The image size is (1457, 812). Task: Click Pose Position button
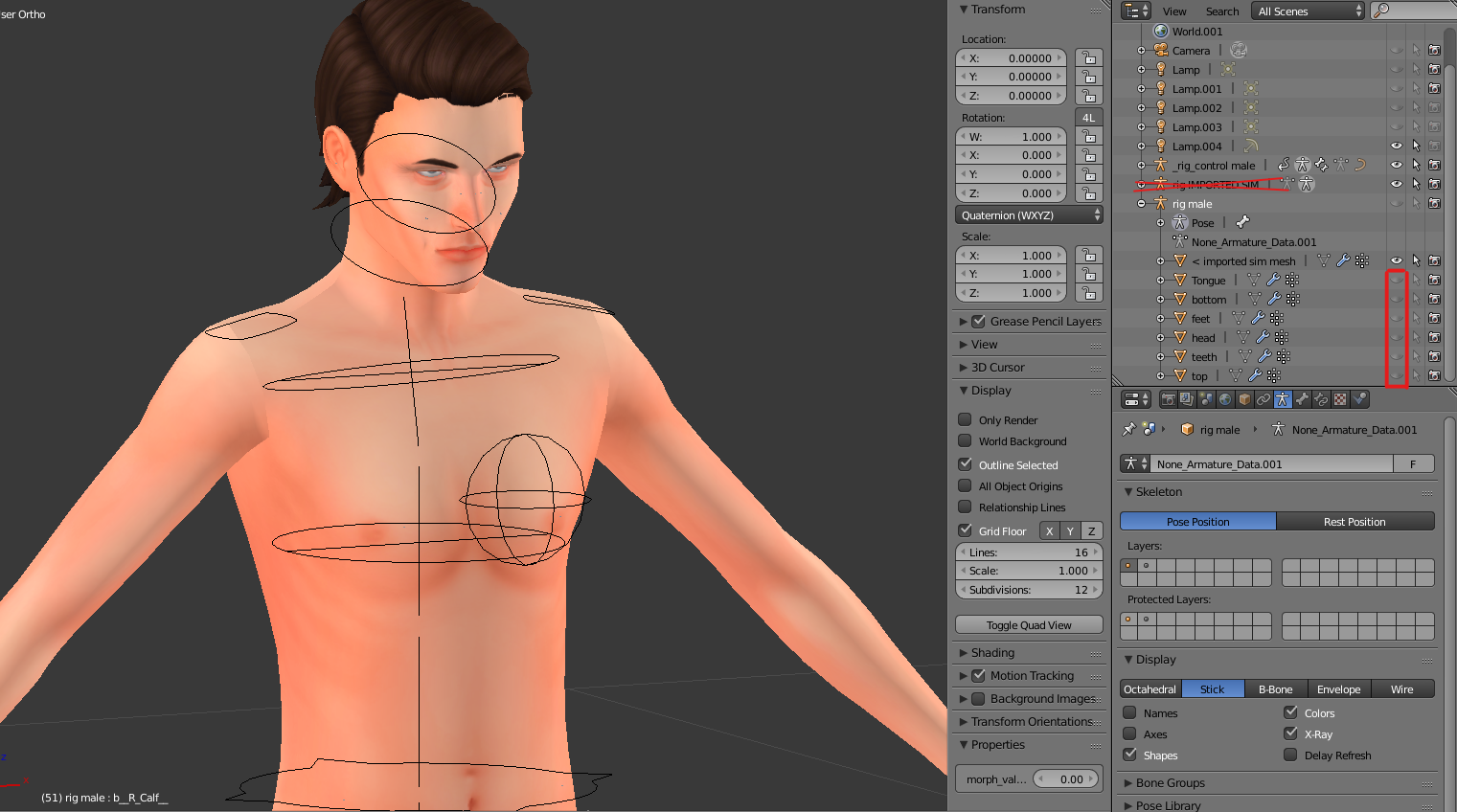click(1198, 522)
